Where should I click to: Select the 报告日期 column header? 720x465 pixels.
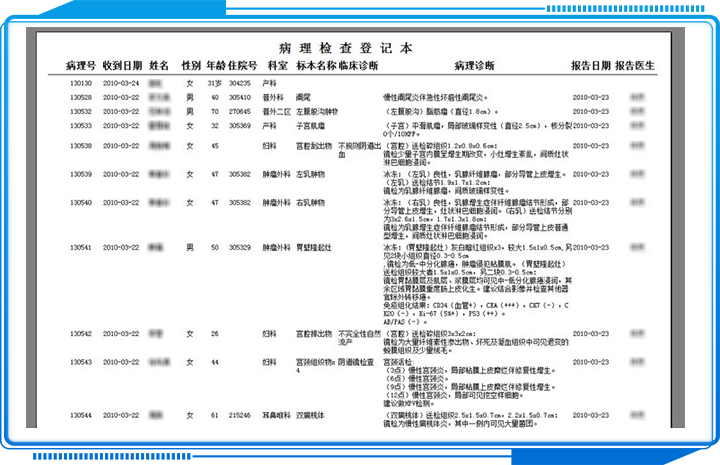(x=590, y=65)
